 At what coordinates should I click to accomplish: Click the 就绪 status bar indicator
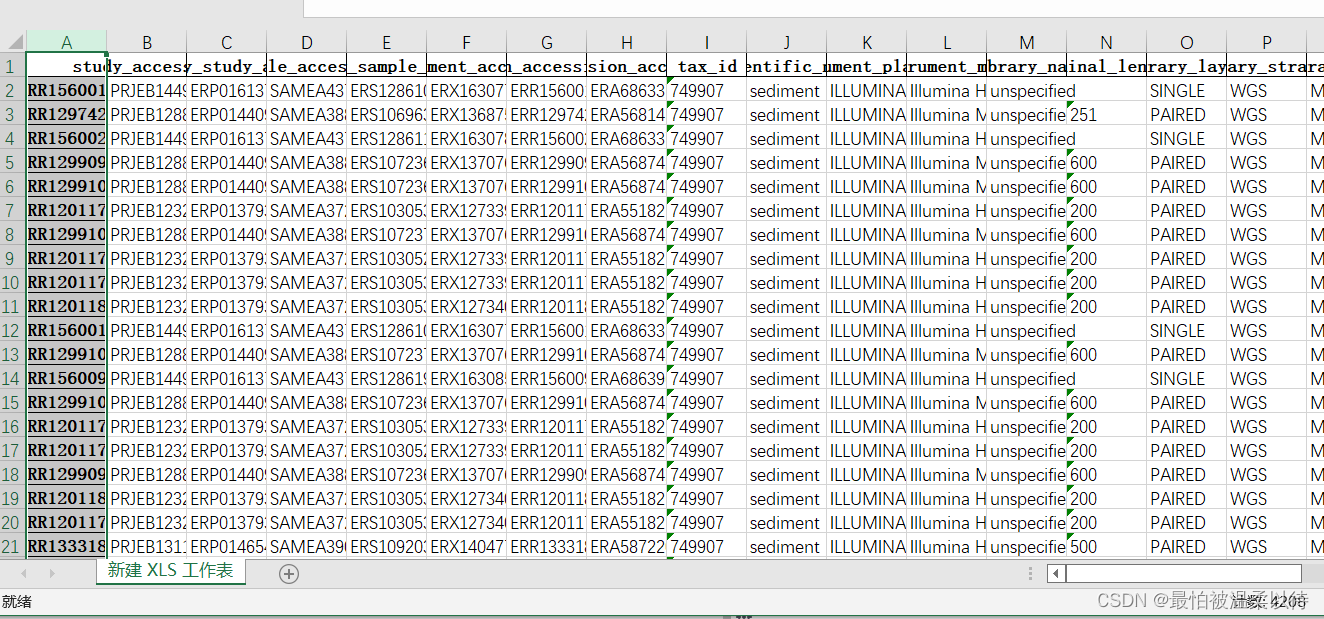click(17, 601)
